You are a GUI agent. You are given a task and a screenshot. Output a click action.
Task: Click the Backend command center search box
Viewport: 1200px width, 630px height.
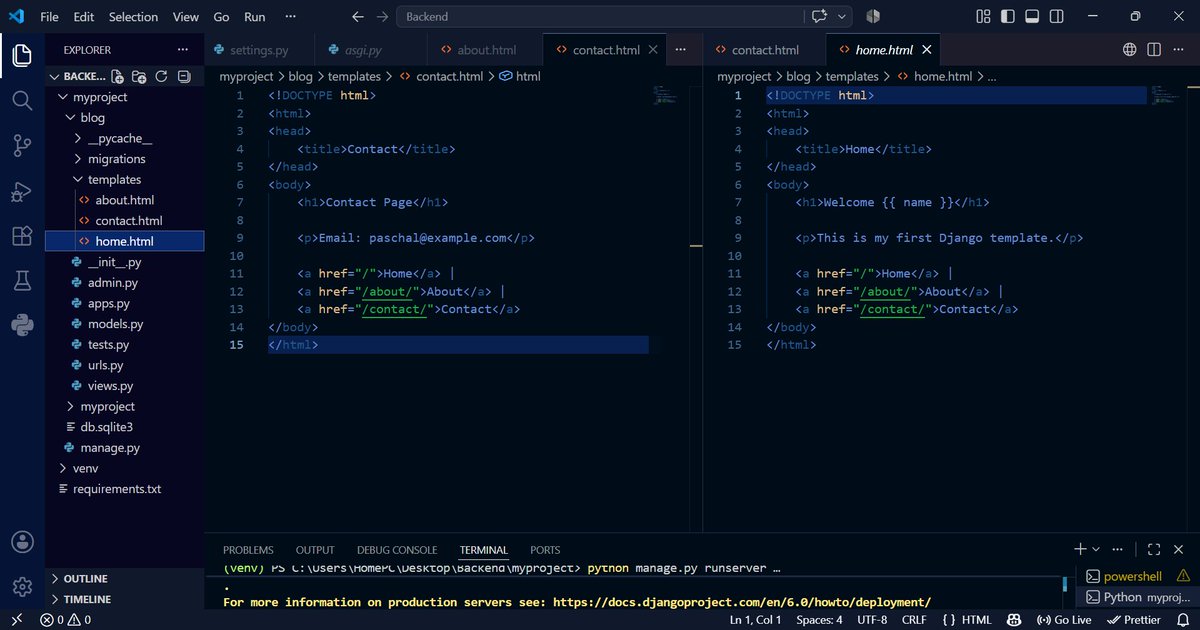601,17
